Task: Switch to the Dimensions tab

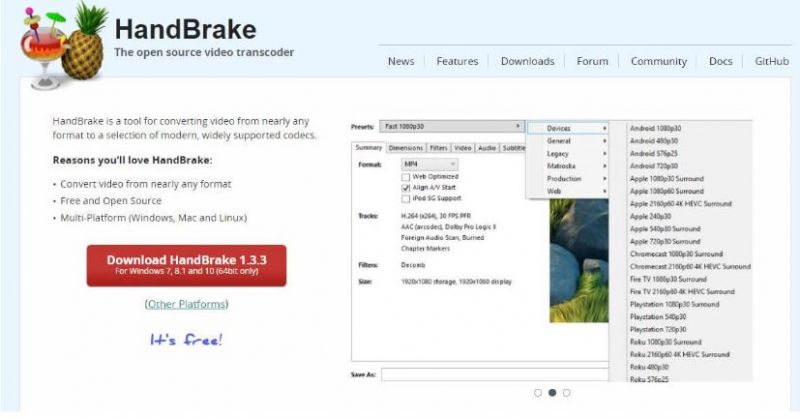Action: tap(405, 148)
